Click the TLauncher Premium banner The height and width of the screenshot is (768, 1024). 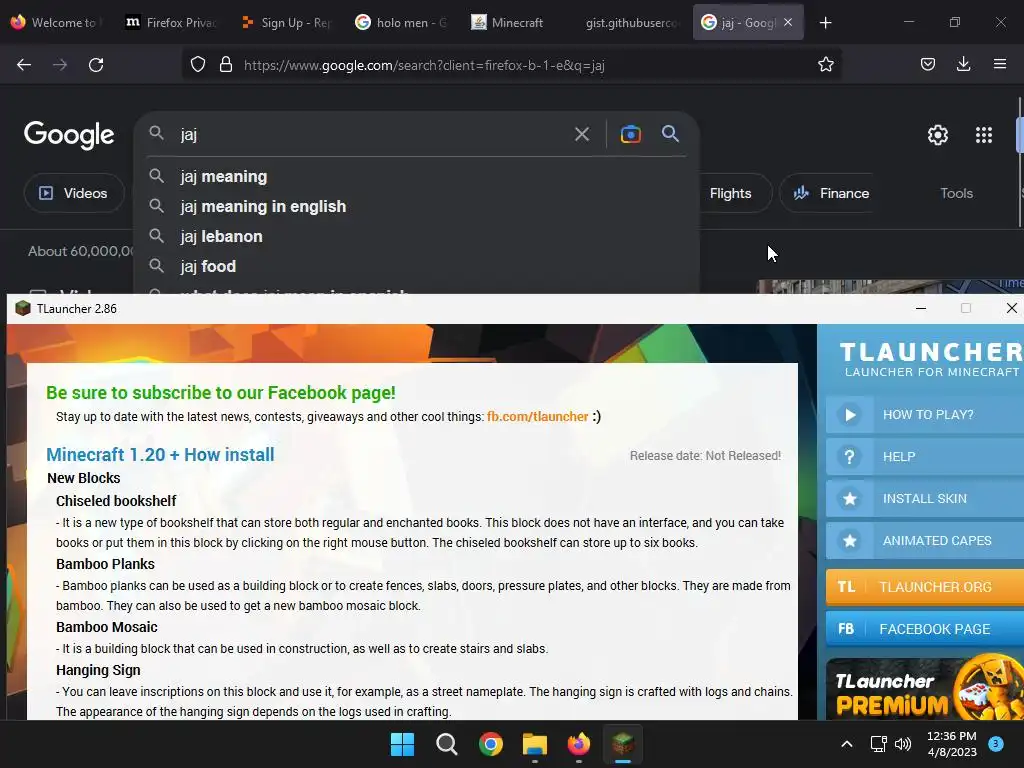pyautogui.click(x=925, y=689)
